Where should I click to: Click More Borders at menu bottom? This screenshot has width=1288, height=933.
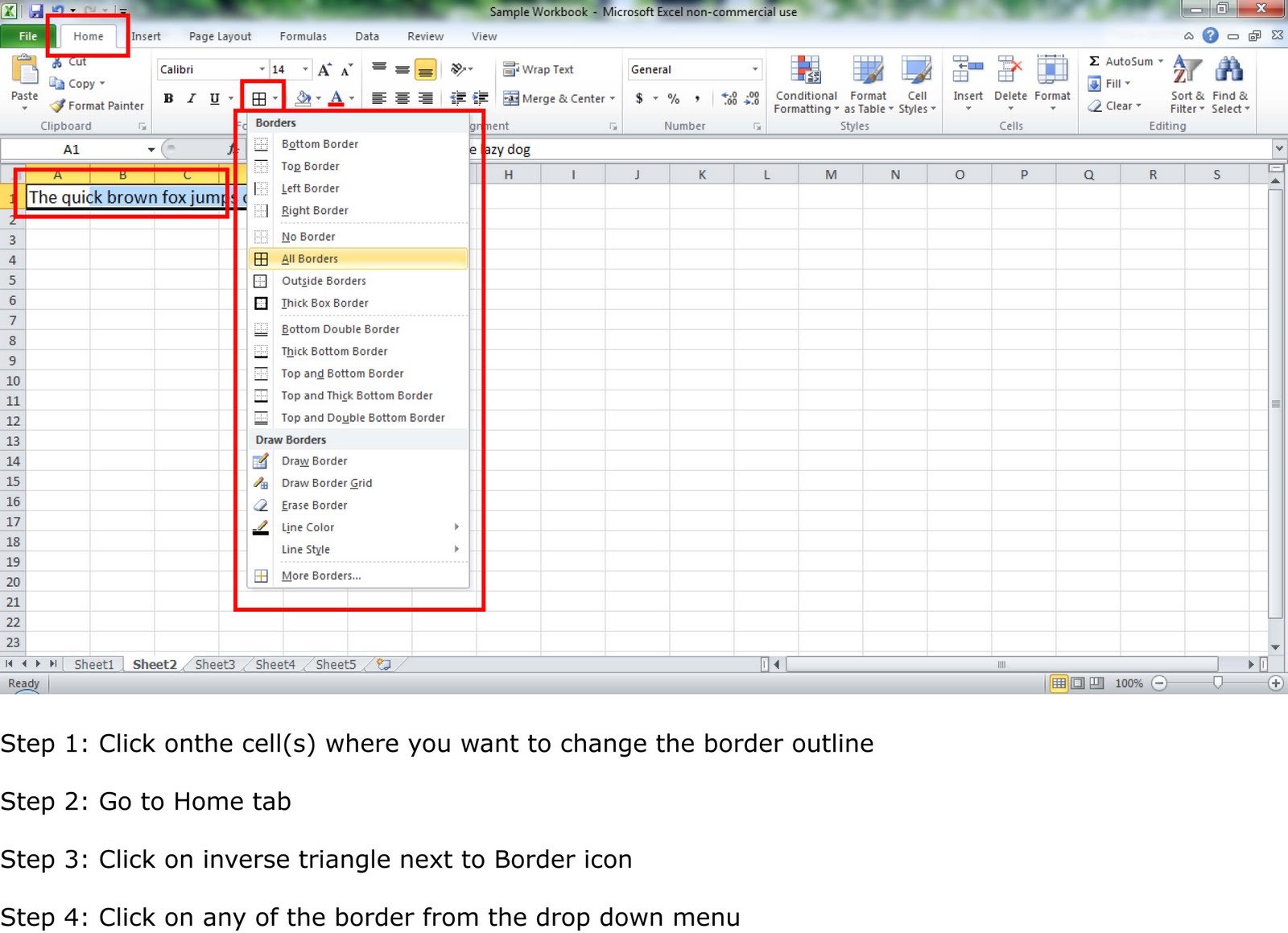320,575
